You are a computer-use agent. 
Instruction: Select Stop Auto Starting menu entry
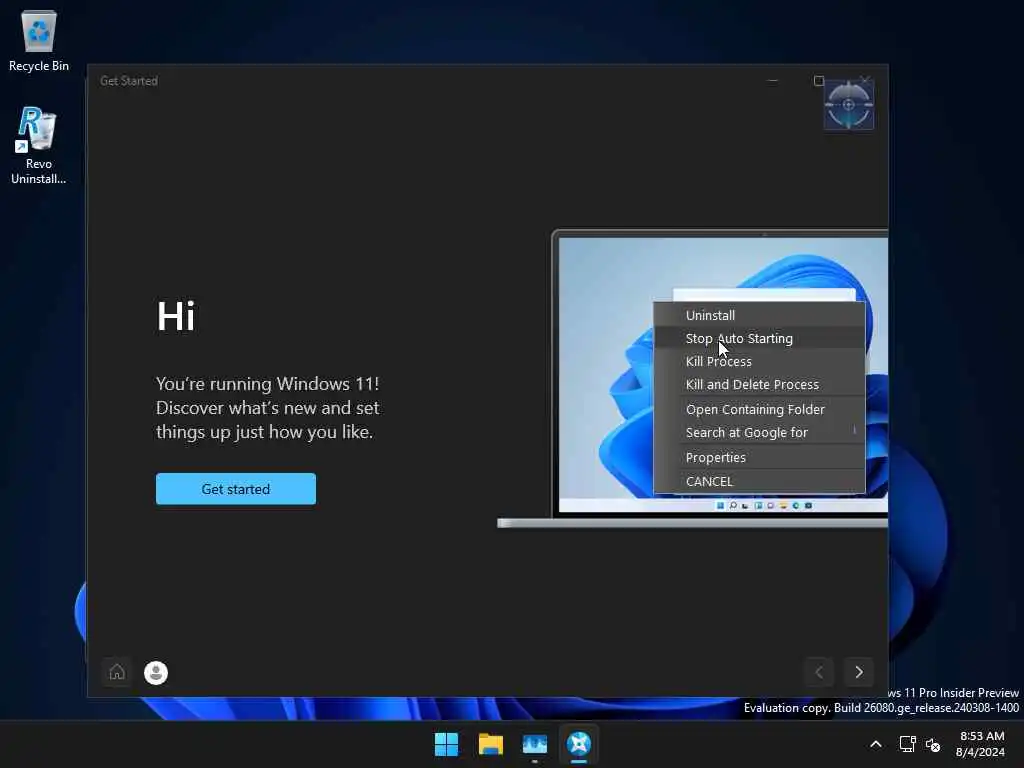759,338
